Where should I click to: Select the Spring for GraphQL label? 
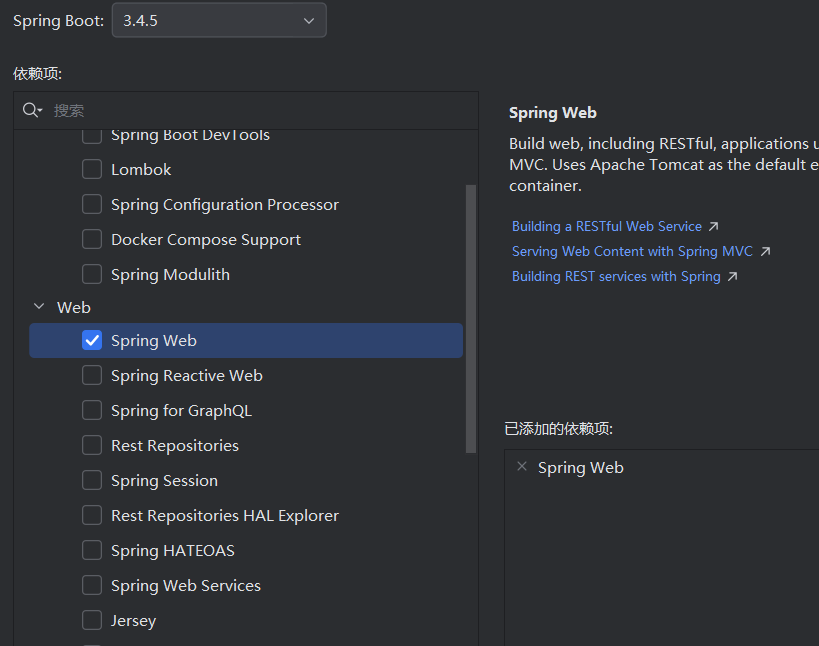coord(182,411)
